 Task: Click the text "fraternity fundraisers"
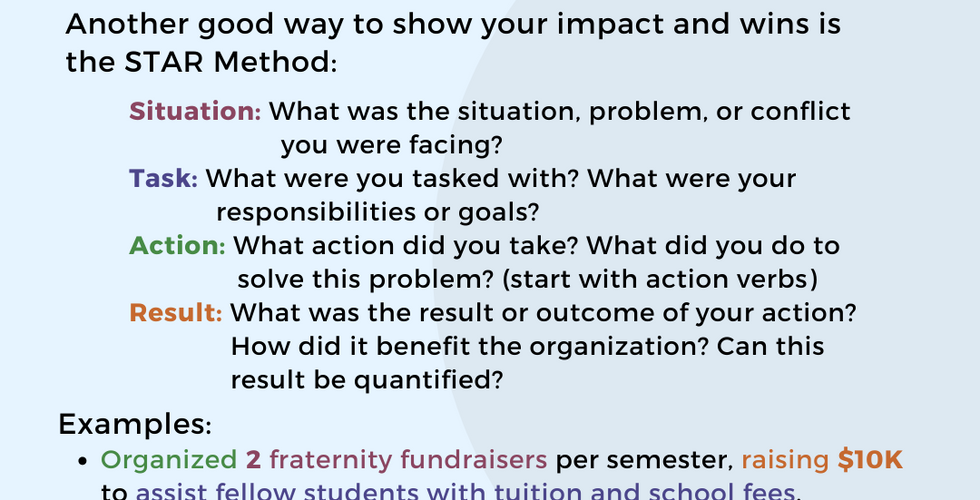pyautogui.click(x=408, y=460)
